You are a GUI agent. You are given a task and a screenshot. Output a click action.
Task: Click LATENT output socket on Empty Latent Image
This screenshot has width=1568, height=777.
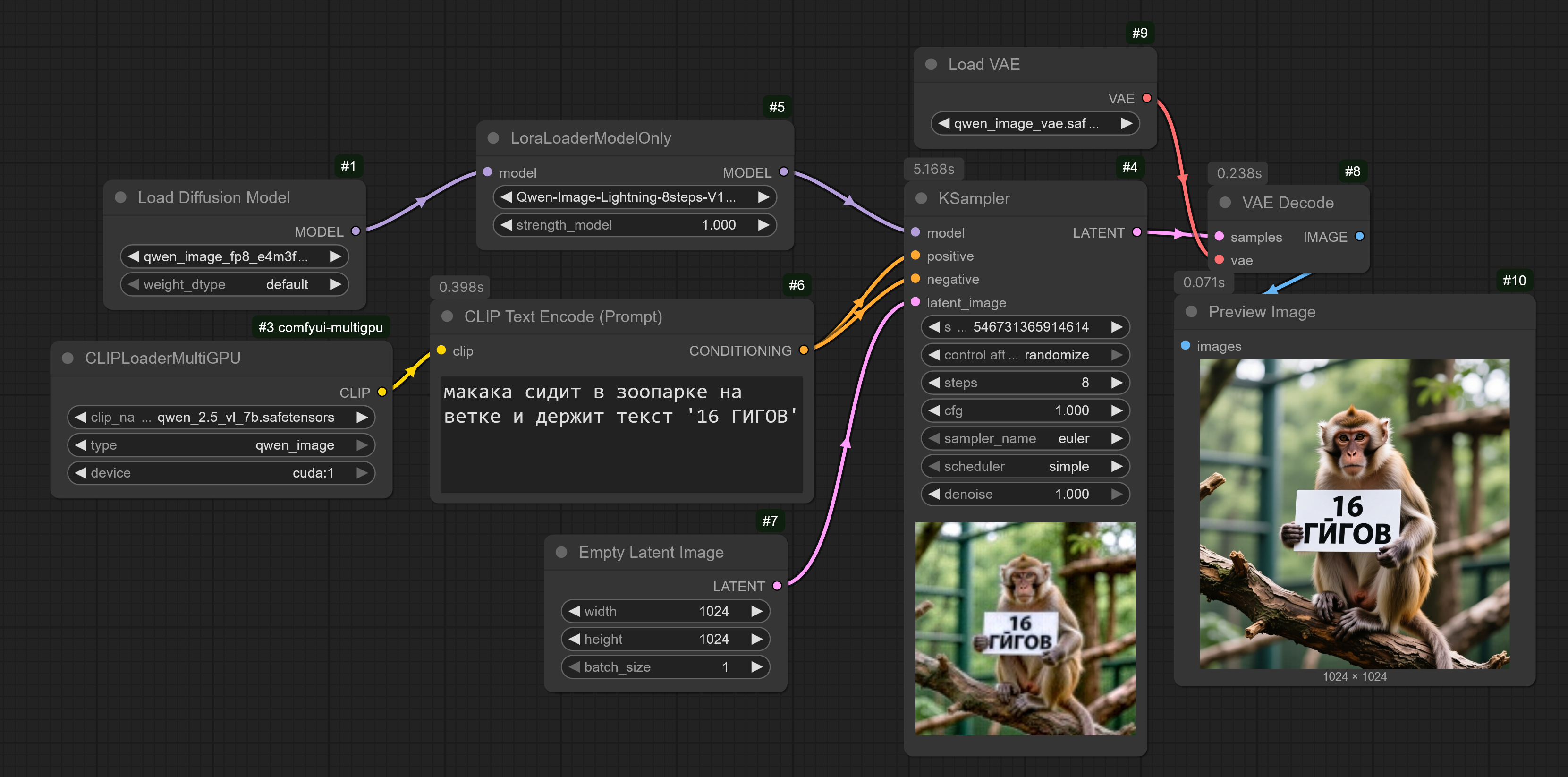tap(777, 586)
